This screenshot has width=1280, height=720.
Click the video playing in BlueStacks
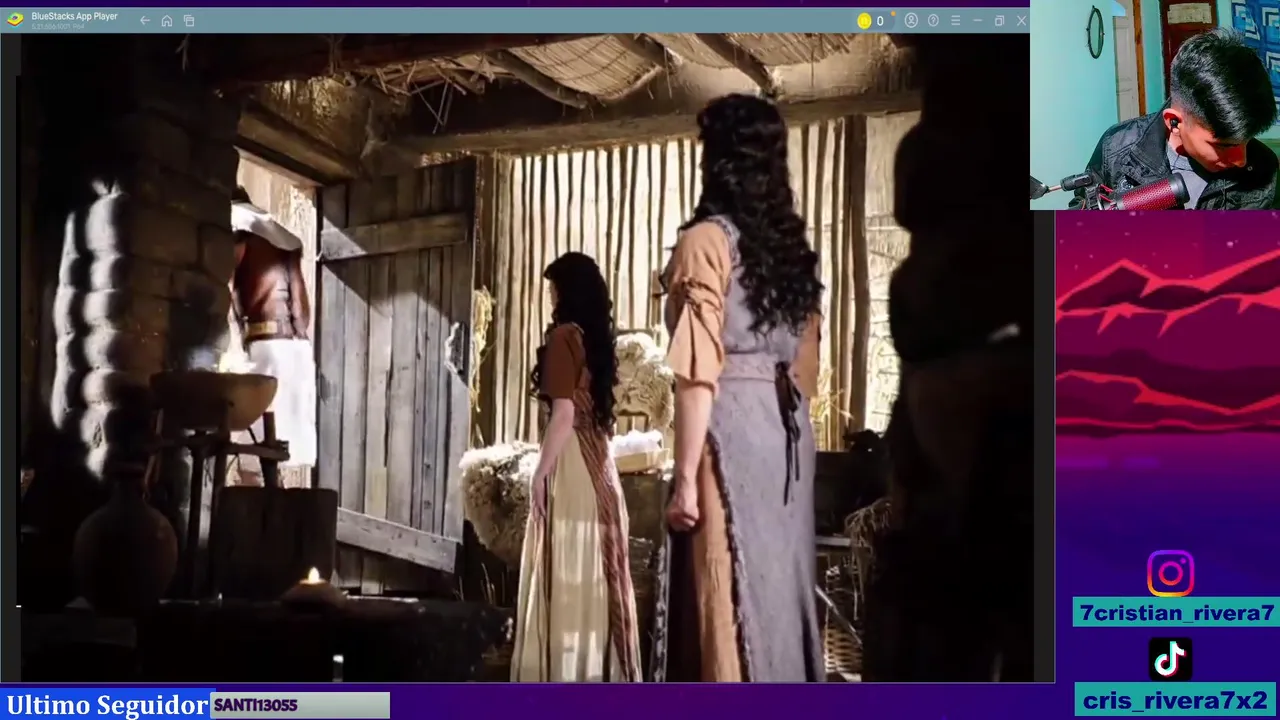525,358
